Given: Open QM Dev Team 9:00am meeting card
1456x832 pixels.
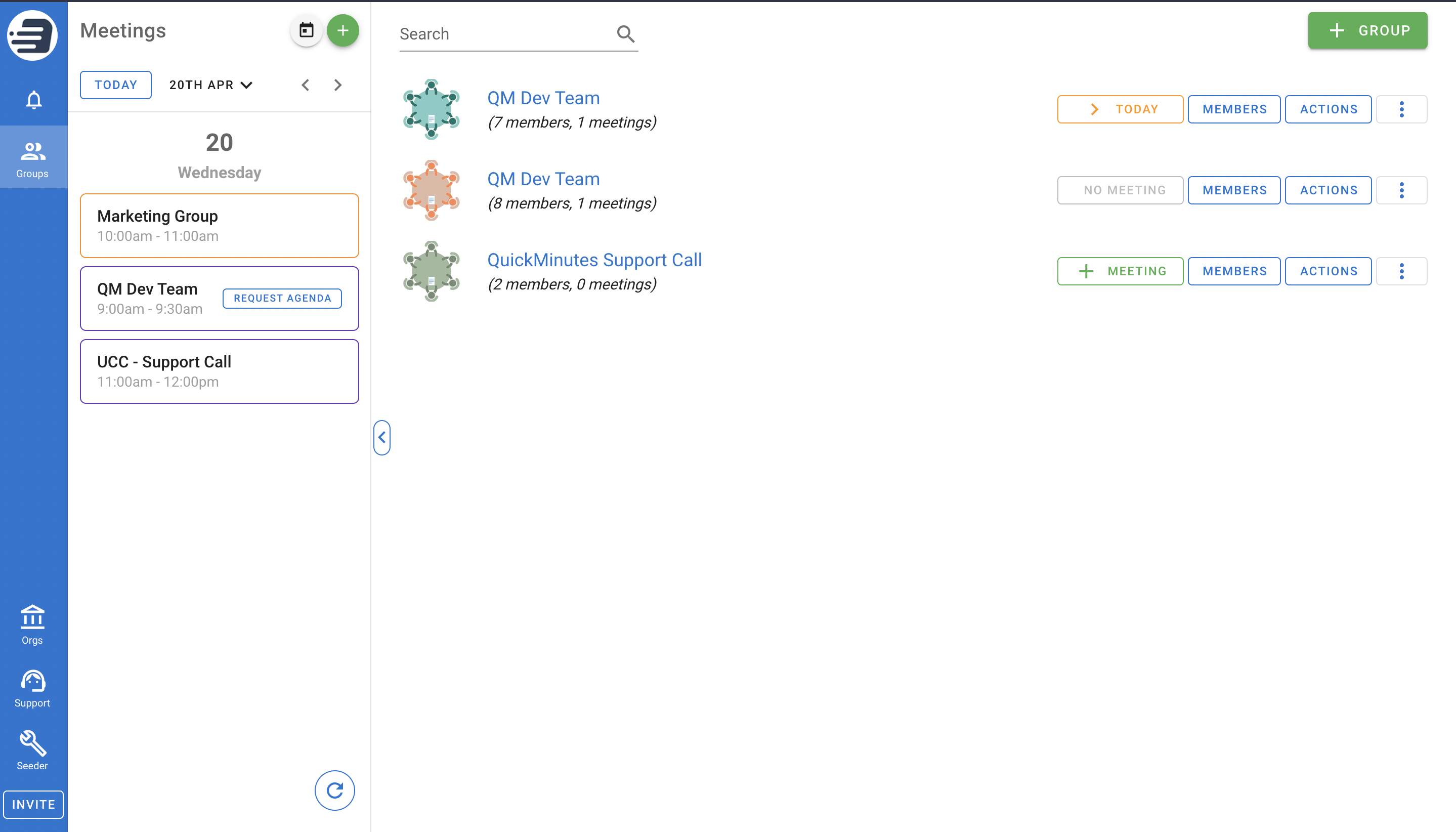Looking at the screenshot, I should [x=220, y=298].
